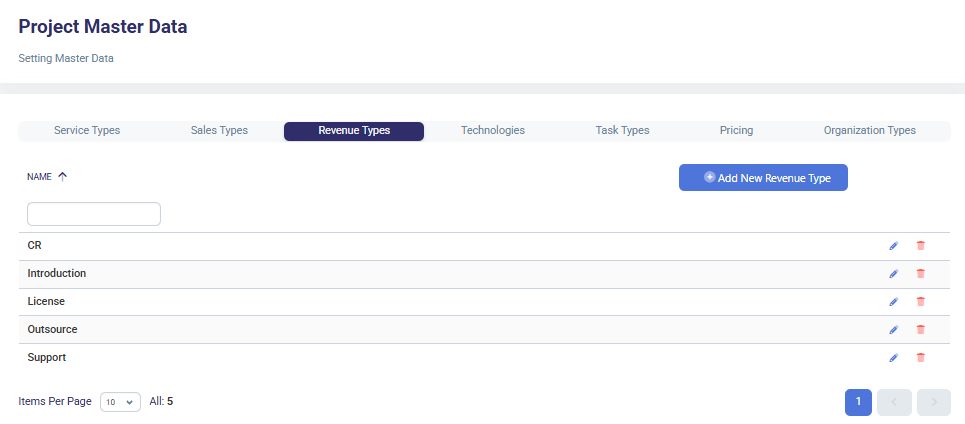Edit the Introduction revenue type

point(893,274)
